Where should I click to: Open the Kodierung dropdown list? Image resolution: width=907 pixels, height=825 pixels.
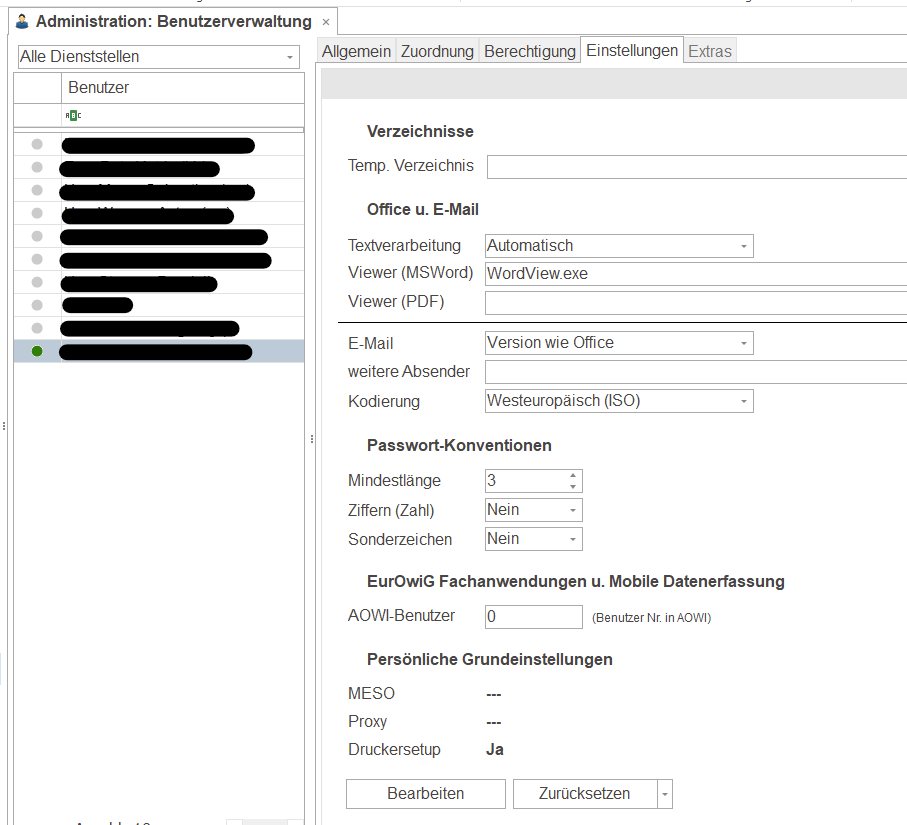[x=744, y=401]
